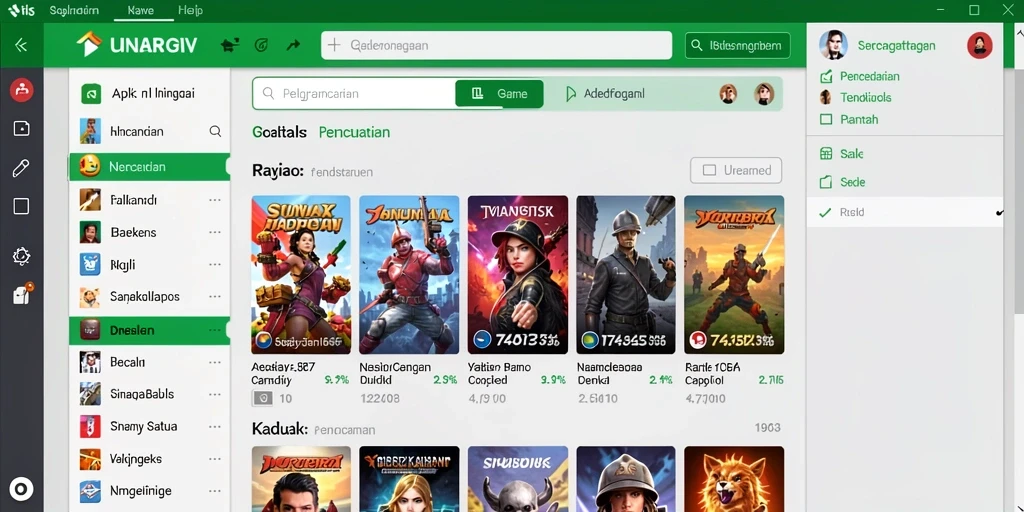Open options dots for Baekens
This screenshot has height=512, width=1024.
pyautogui.click(x=215, y=232)
